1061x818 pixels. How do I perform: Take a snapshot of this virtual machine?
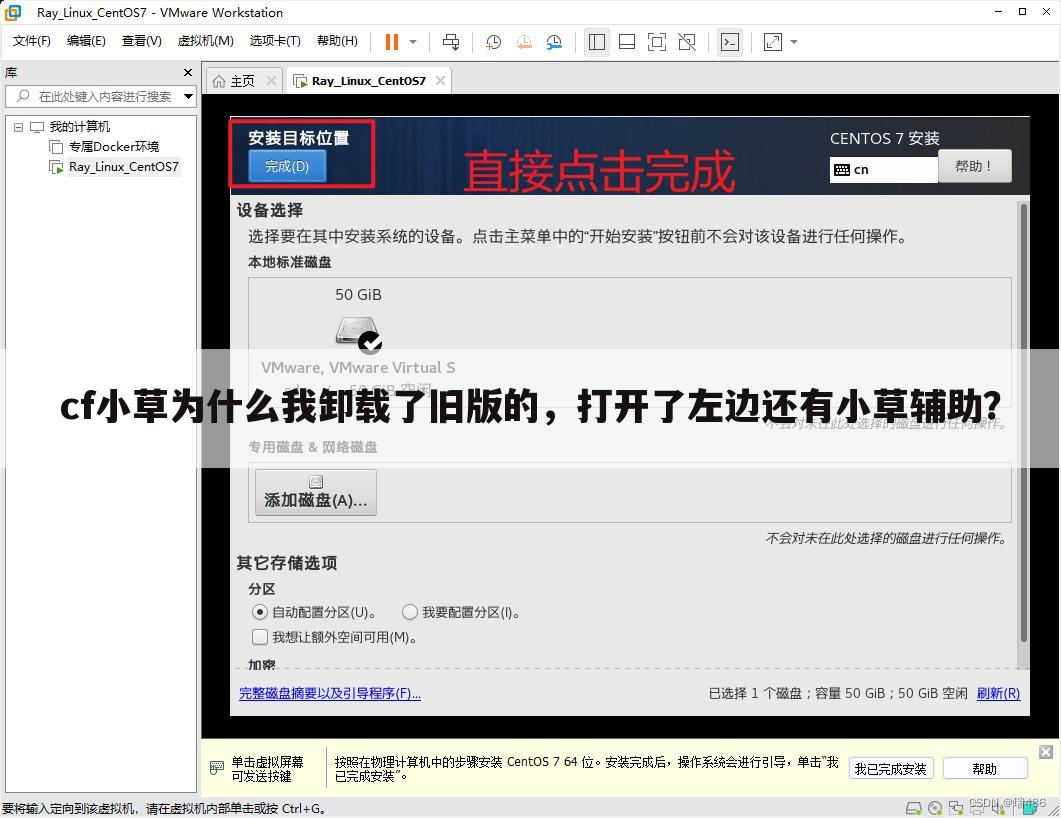[x=493, y=42]
